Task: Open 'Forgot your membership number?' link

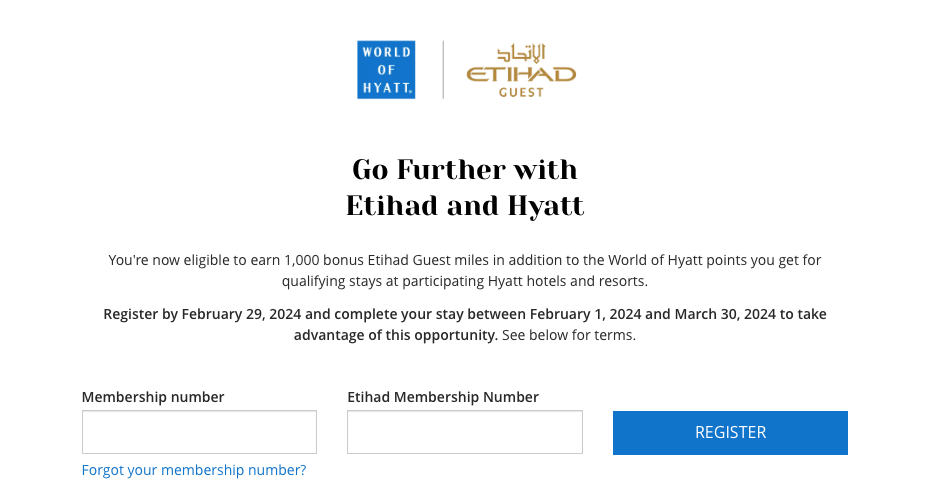Action: coord(194,470)
